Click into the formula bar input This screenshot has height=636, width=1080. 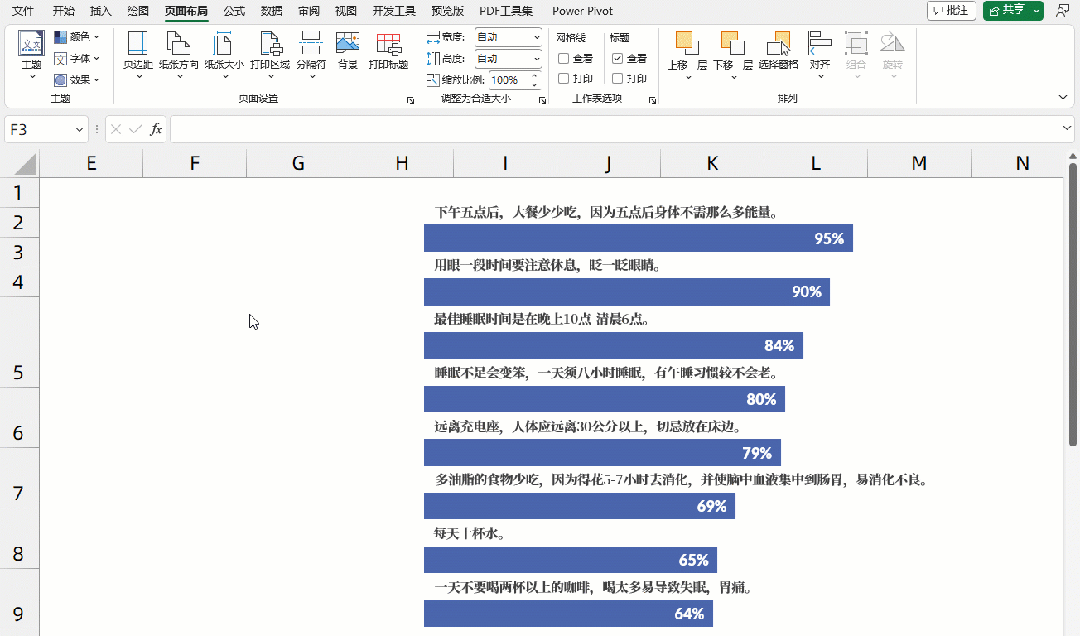coord(615,129)
